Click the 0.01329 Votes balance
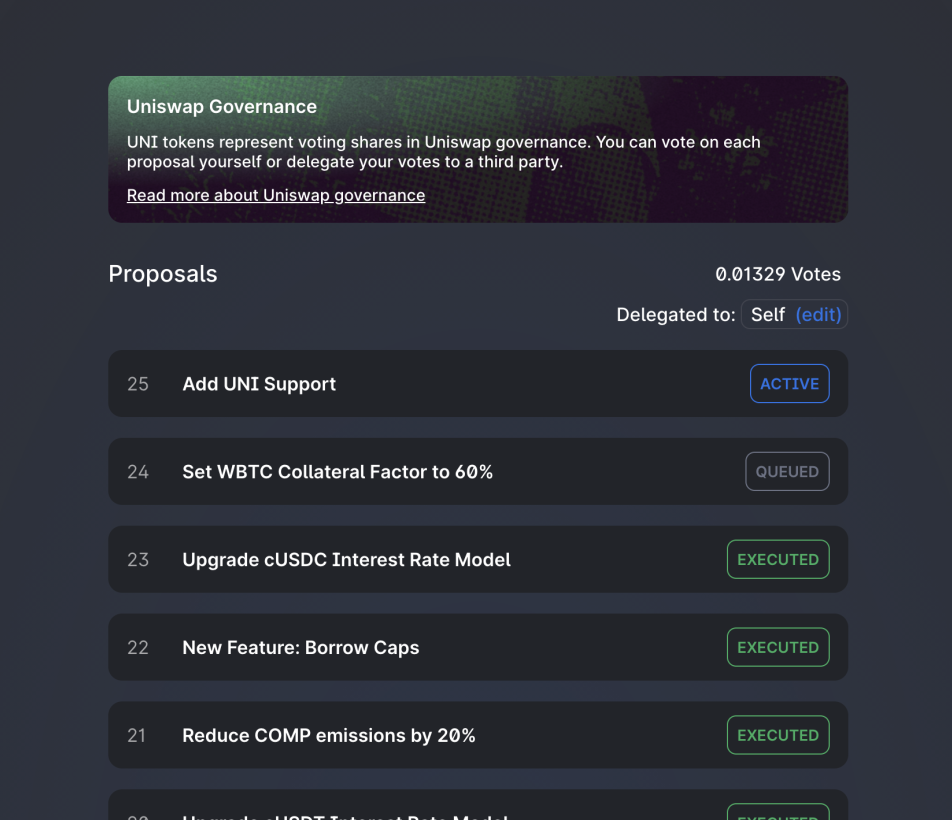This screenshot has height=820, width=952. point(778,274)
